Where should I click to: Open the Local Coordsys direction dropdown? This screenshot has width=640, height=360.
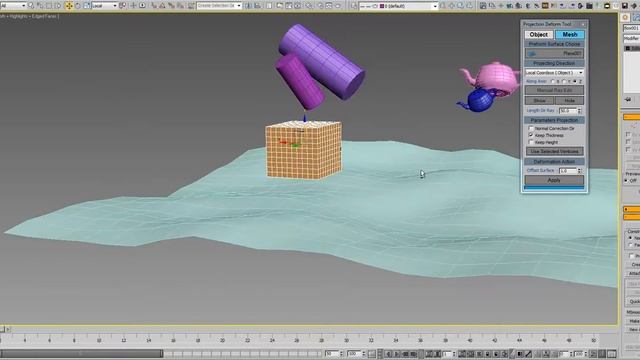[554, 72]
